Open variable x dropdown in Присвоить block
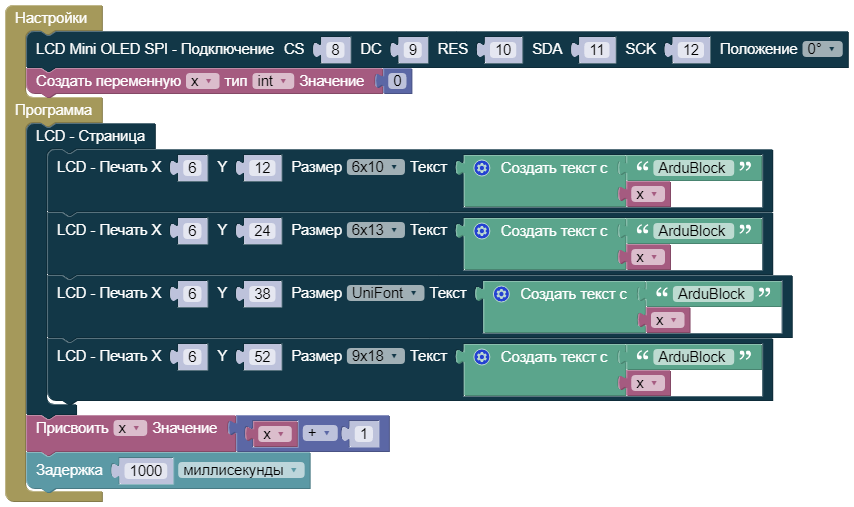This screenshot has width=854, height=507. 130,428
